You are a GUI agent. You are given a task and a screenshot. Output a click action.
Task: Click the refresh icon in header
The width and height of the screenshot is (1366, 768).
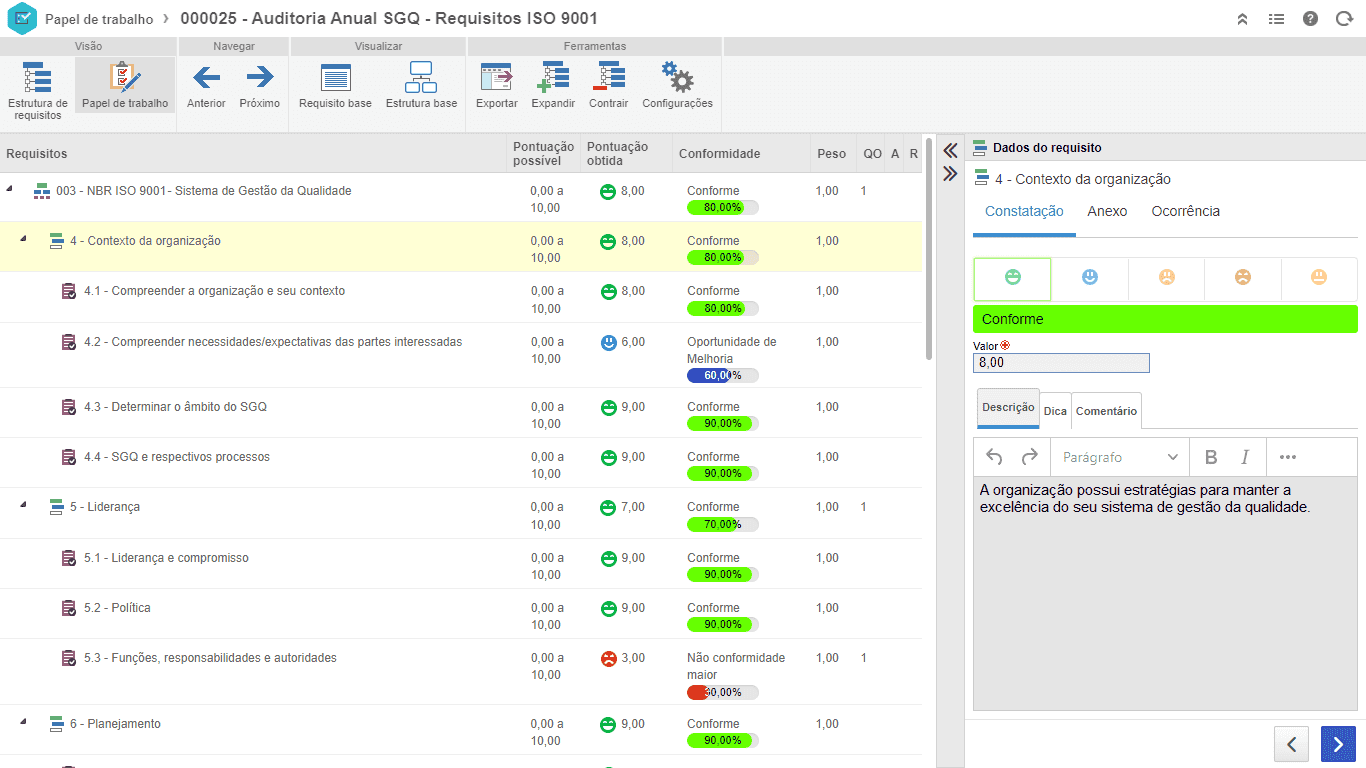(x=1344, y=19)
